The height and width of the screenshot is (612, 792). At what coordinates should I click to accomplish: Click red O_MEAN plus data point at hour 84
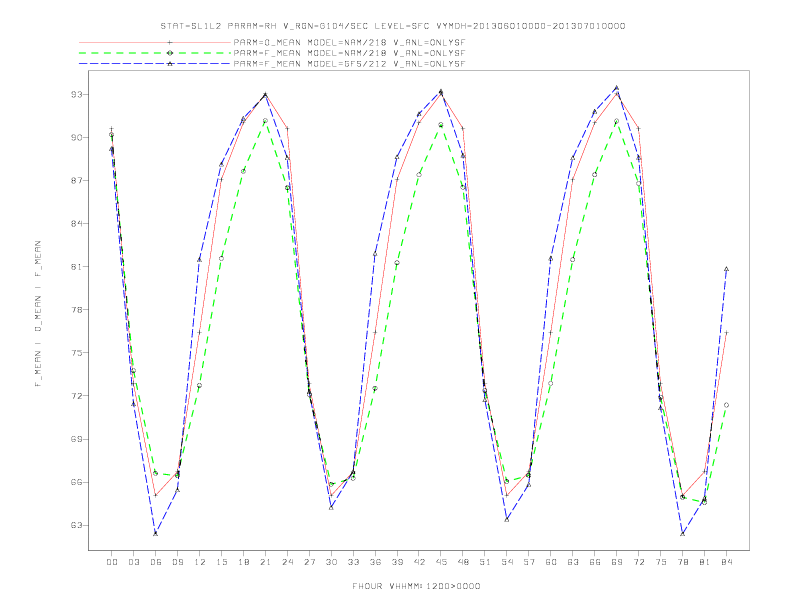pyautogui.click(x=726, y=333)
